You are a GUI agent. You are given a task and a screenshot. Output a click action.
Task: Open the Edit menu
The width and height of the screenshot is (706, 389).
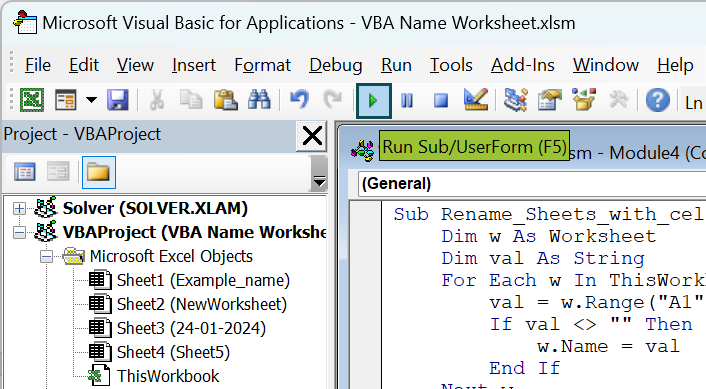[x=84, y=65]
